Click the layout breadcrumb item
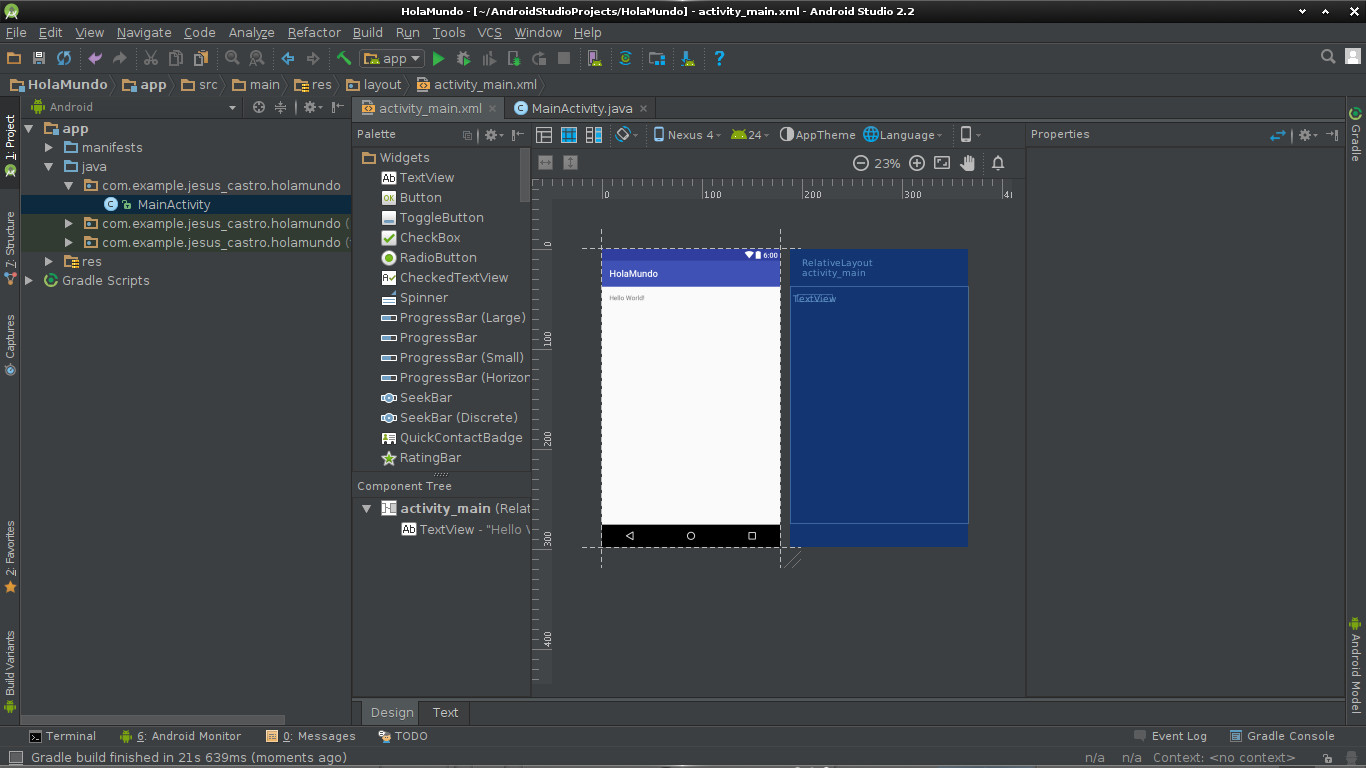The height and width of the screenshot is (768, 1366). click(372, 85)
